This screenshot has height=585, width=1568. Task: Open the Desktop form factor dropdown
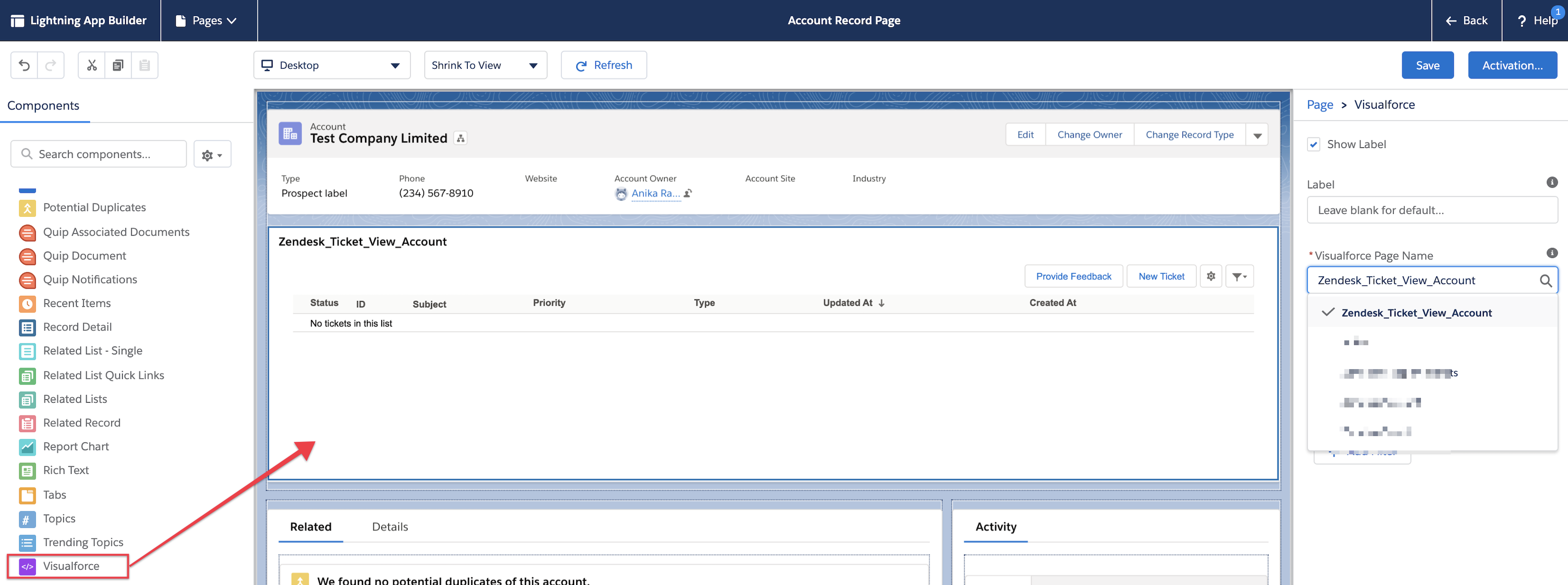332,65
